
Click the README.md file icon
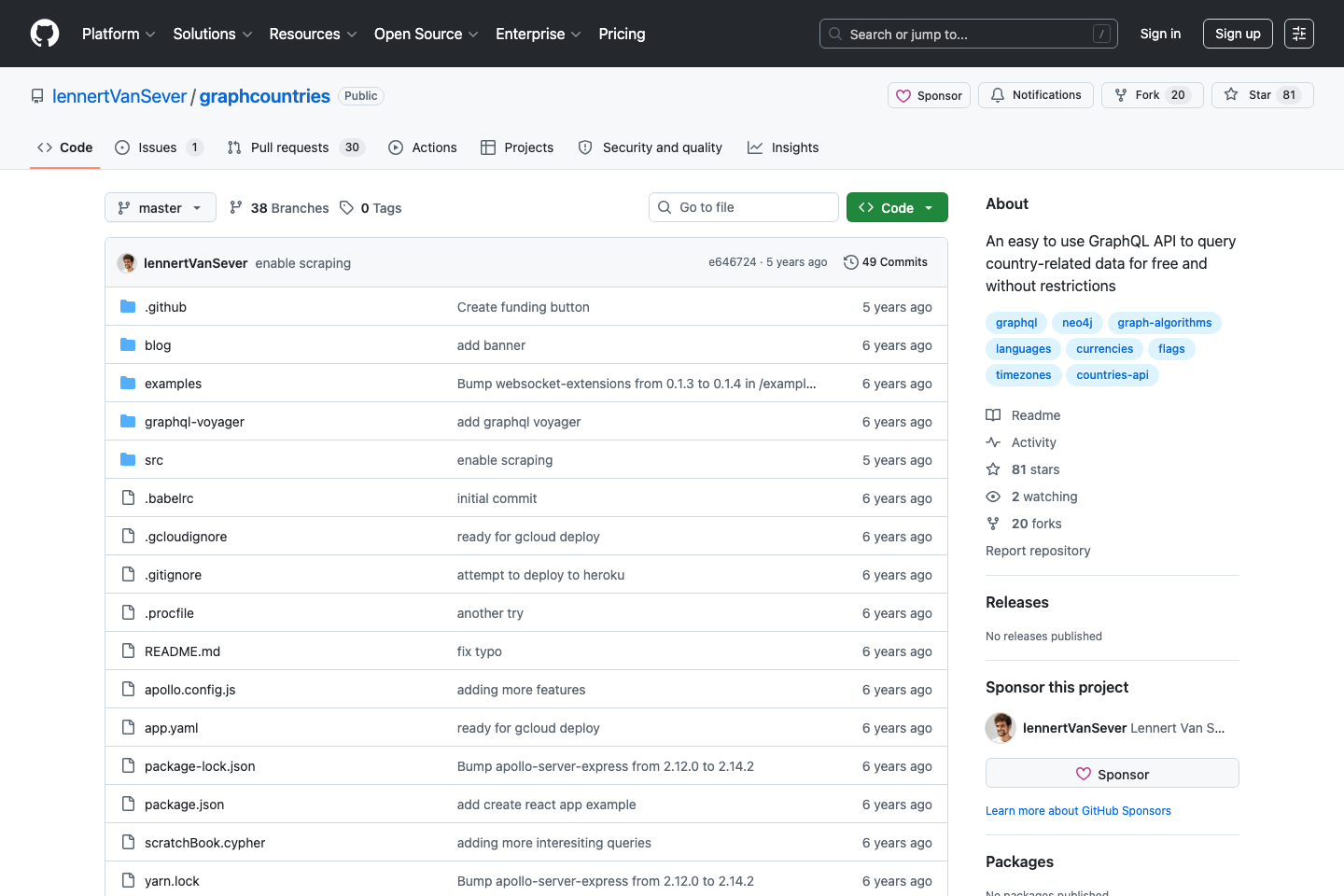128,651
